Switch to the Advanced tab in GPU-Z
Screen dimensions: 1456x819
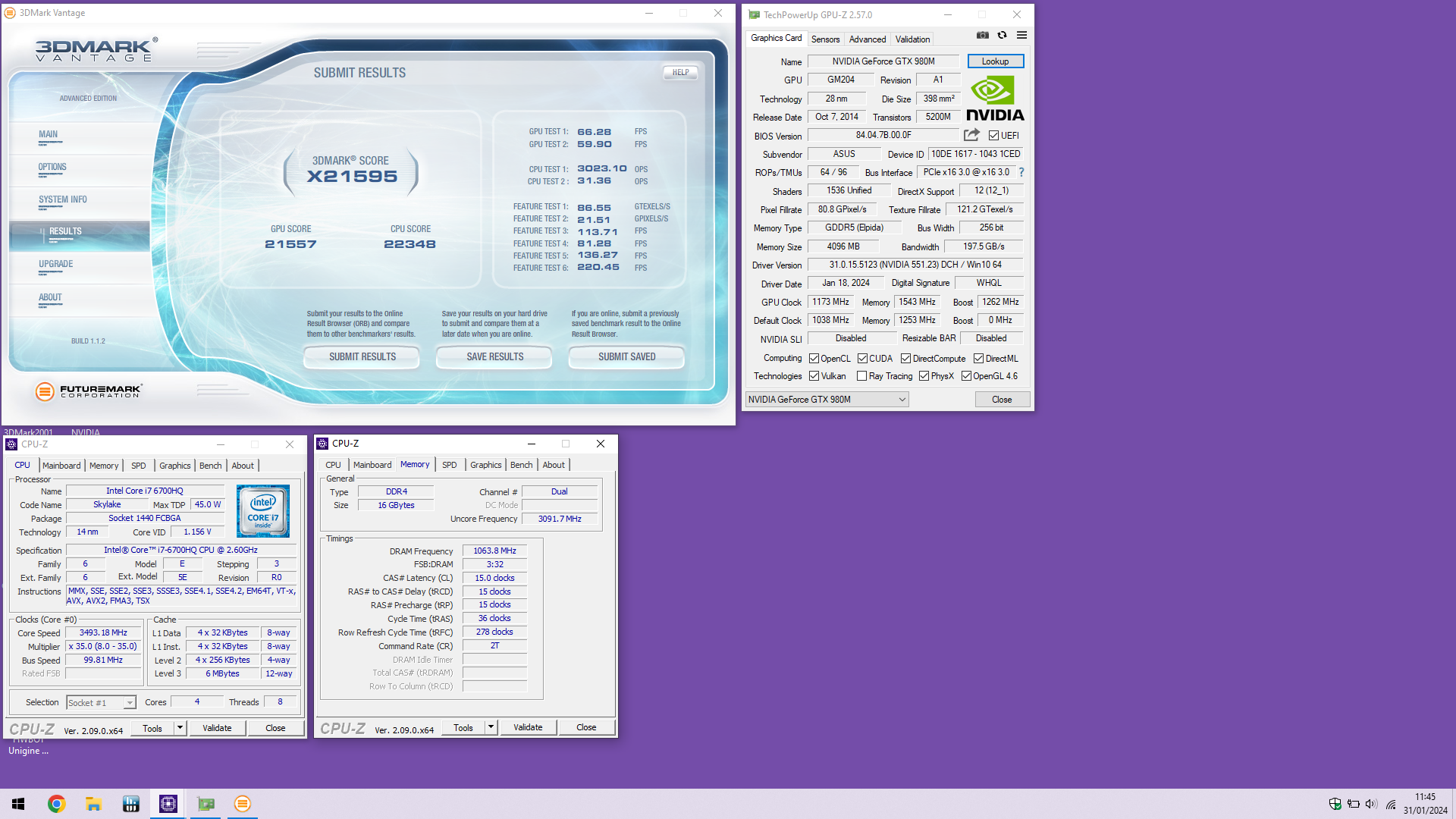click(x=867, y=39)
